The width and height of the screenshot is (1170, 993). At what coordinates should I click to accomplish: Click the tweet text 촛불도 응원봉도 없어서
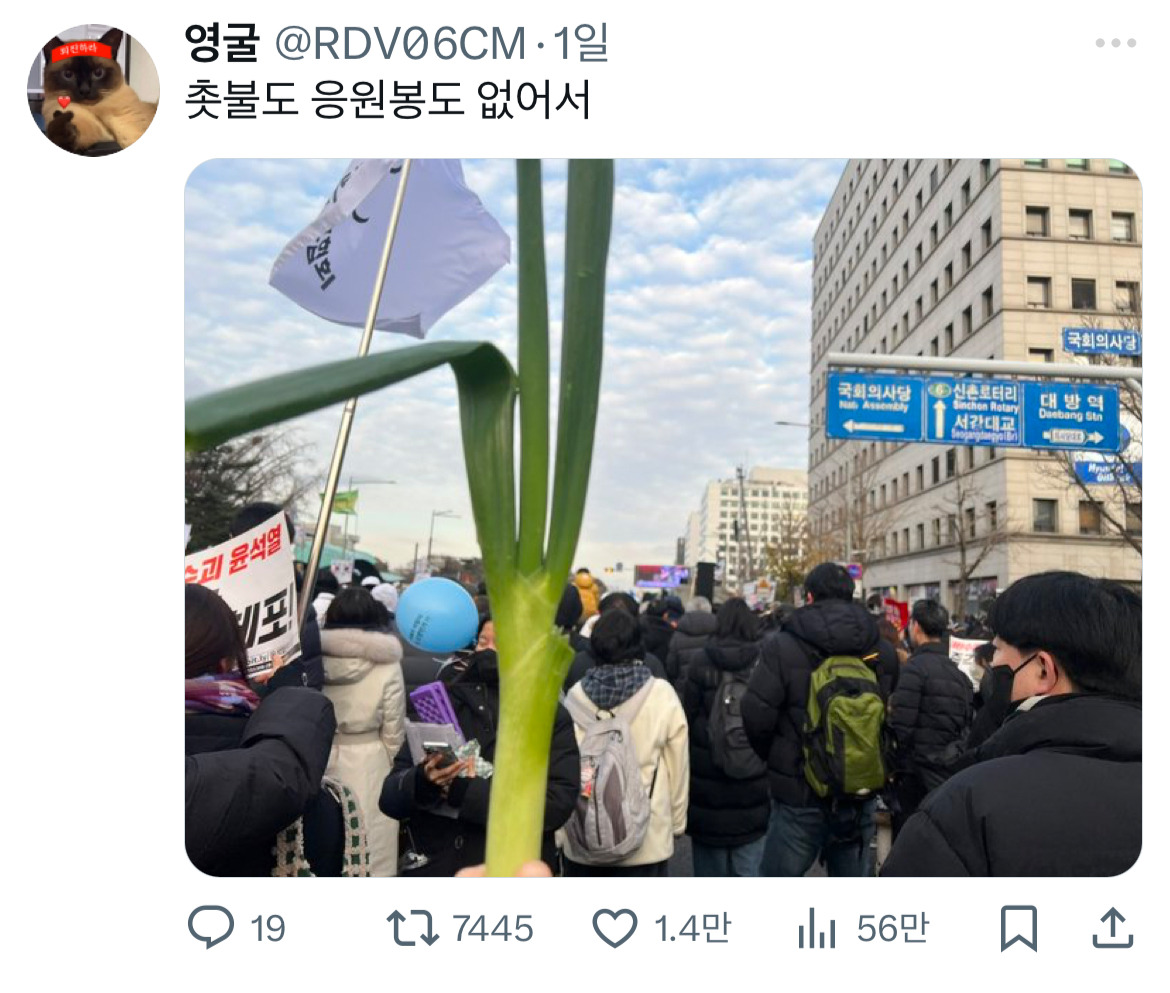(388, 100)
